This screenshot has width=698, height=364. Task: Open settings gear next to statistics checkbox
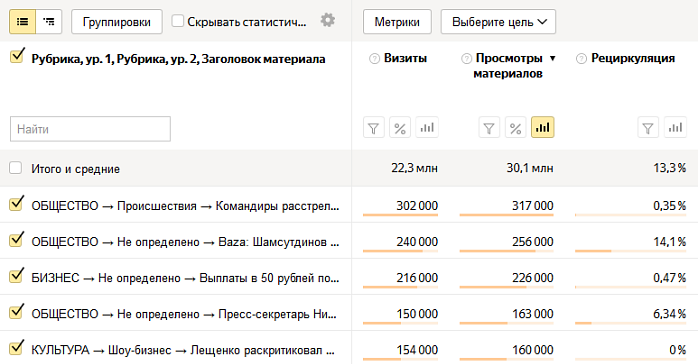click(328, 20)
